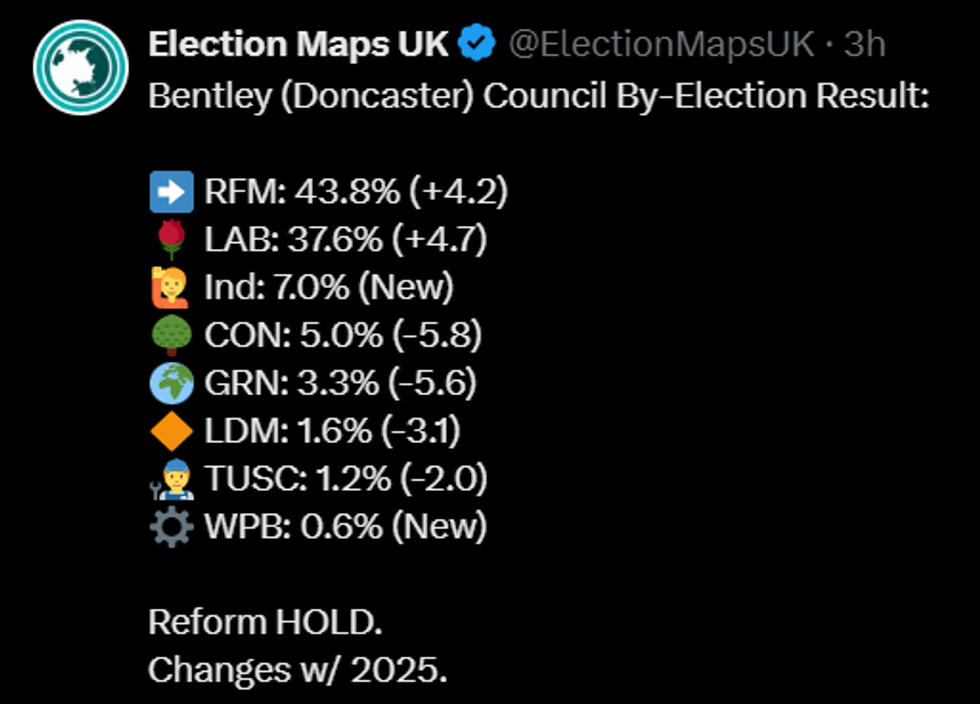Click the blue arrow emoji beside RFM
The width and height of the screenshot is (980, 704).
171,191
